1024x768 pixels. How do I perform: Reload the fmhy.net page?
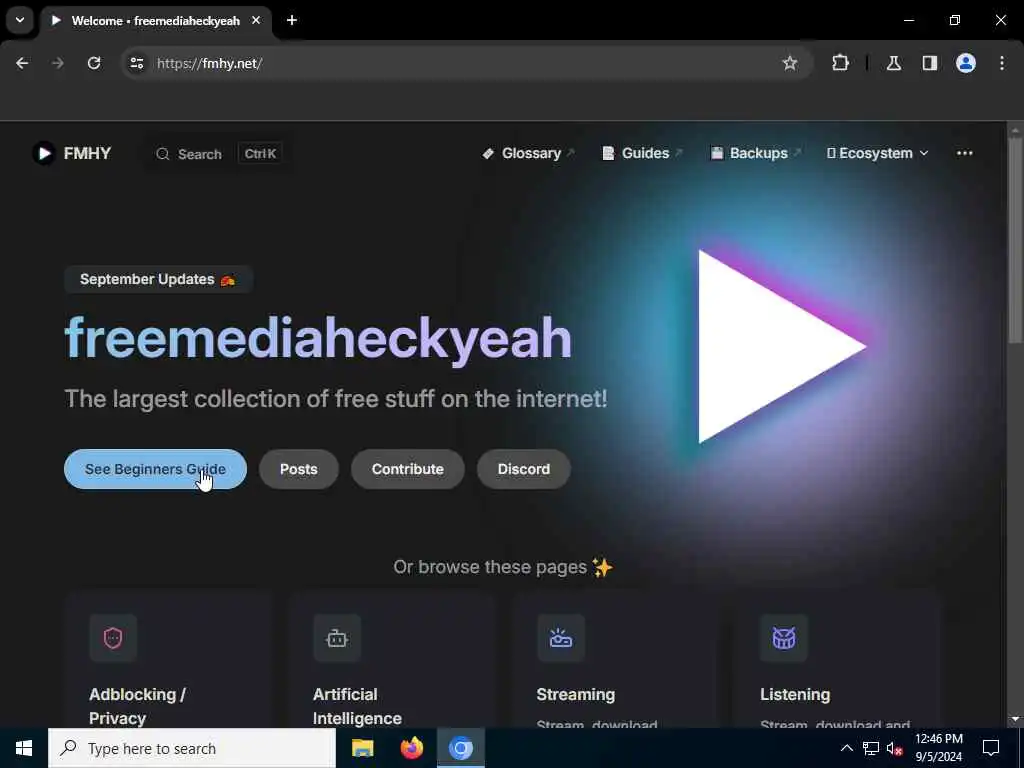pyautogui.click(x=94, y=63)
